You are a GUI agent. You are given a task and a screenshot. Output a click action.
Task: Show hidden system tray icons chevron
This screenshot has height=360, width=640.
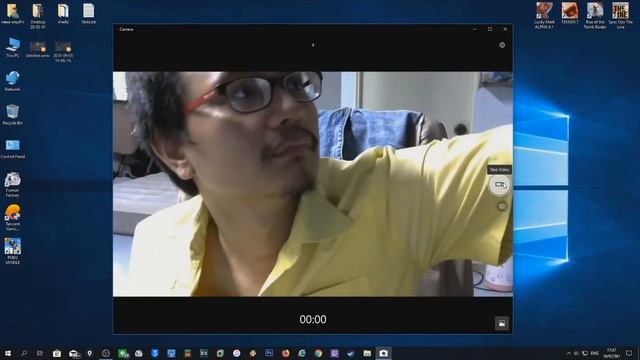pos(569,353)
